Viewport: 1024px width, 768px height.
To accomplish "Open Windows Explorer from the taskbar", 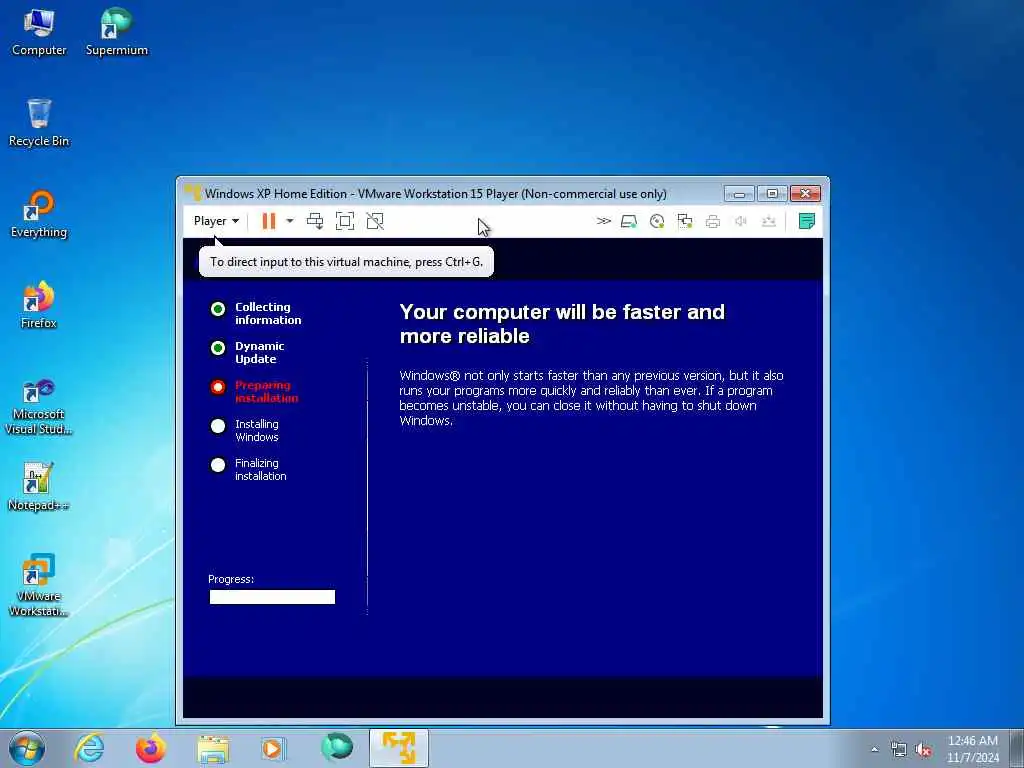I will 213,748.
